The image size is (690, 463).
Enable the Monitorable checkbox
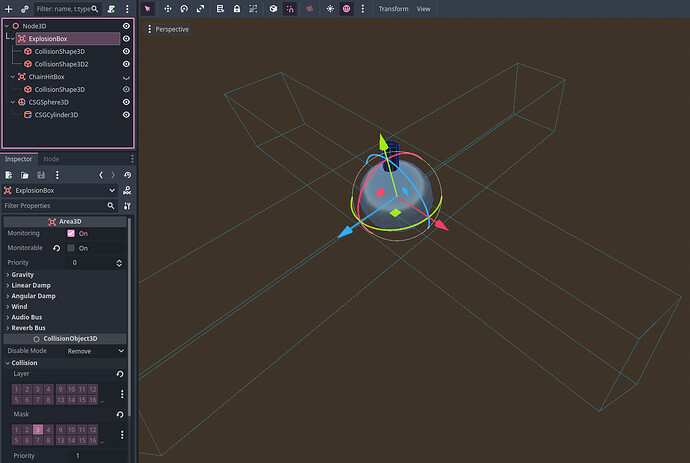point(71,248)
